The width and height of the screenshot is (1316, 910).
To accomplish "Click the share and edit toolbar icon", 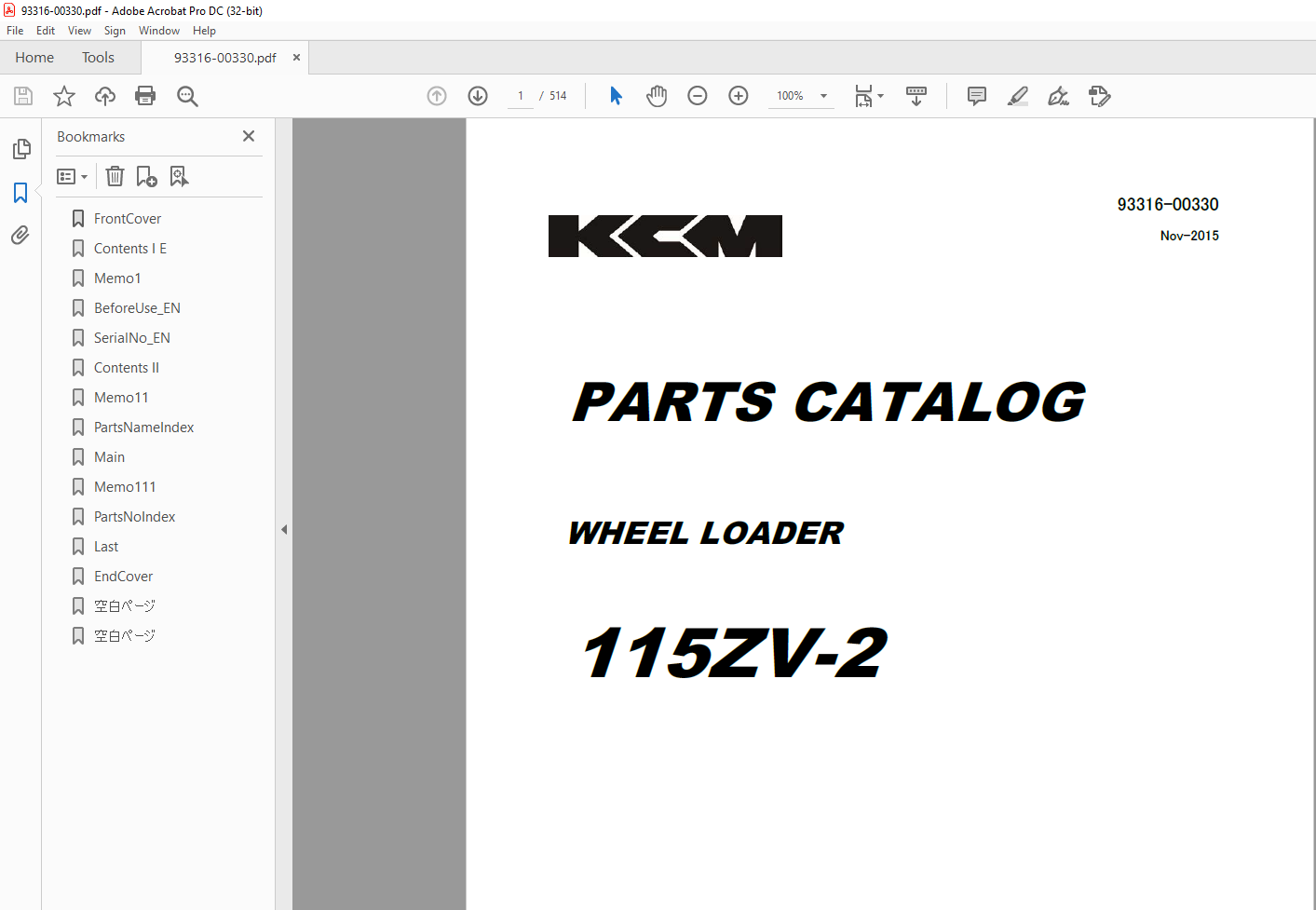I will pyautogui.click(x=1100, y=96).
